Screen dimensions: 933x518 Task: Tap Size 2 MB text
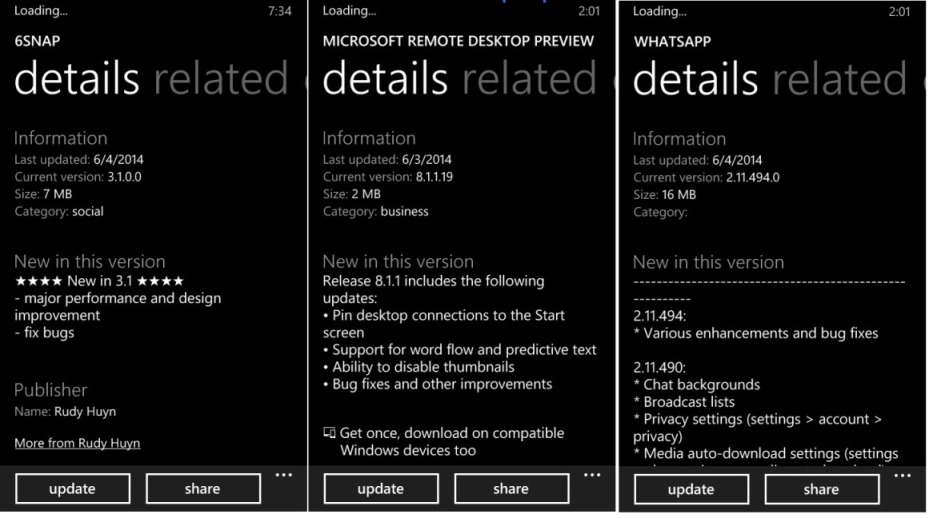click(352, 194)
